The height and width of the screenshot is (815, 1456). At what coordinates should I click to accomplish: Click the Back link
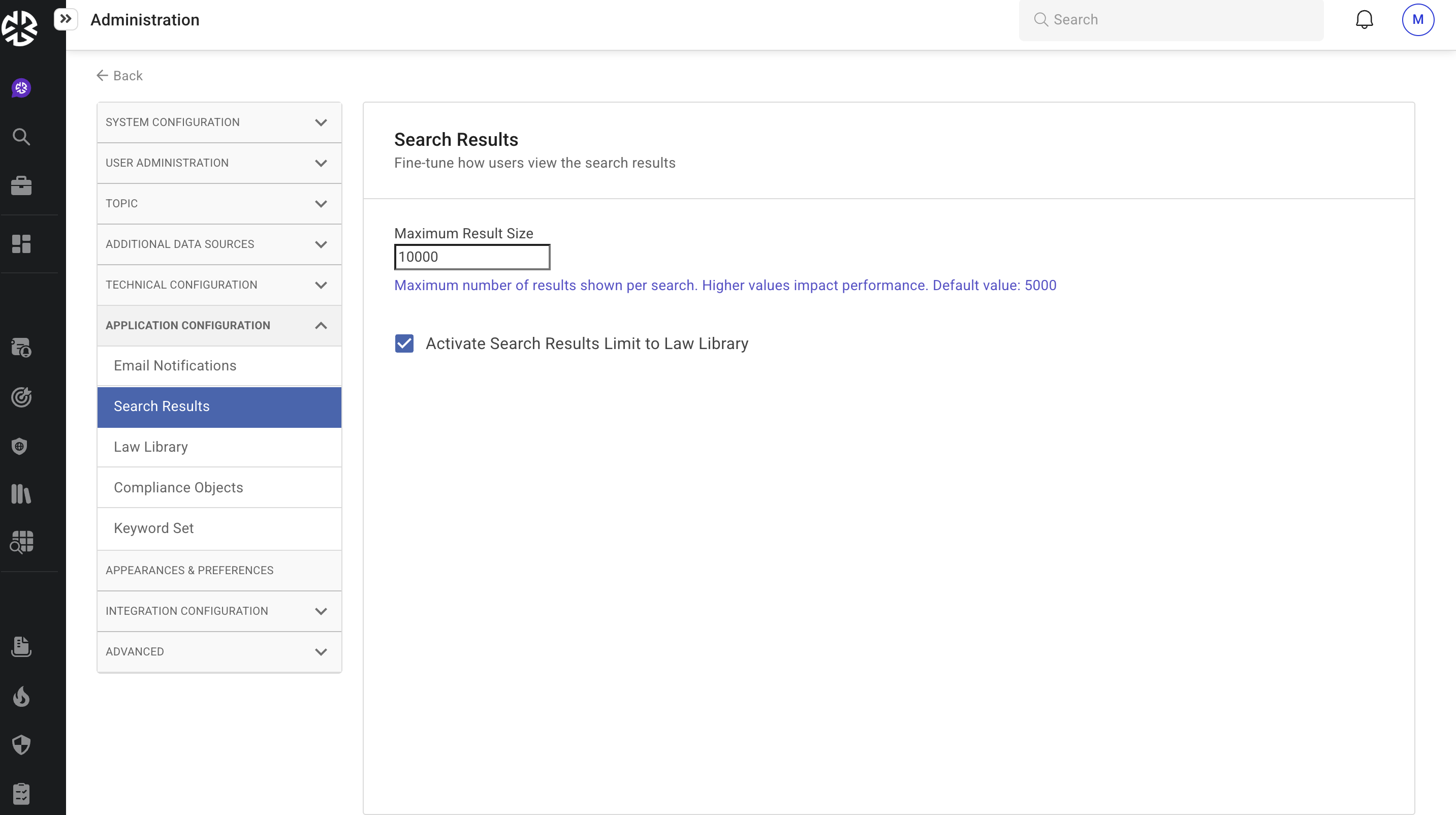coord(119,75)
